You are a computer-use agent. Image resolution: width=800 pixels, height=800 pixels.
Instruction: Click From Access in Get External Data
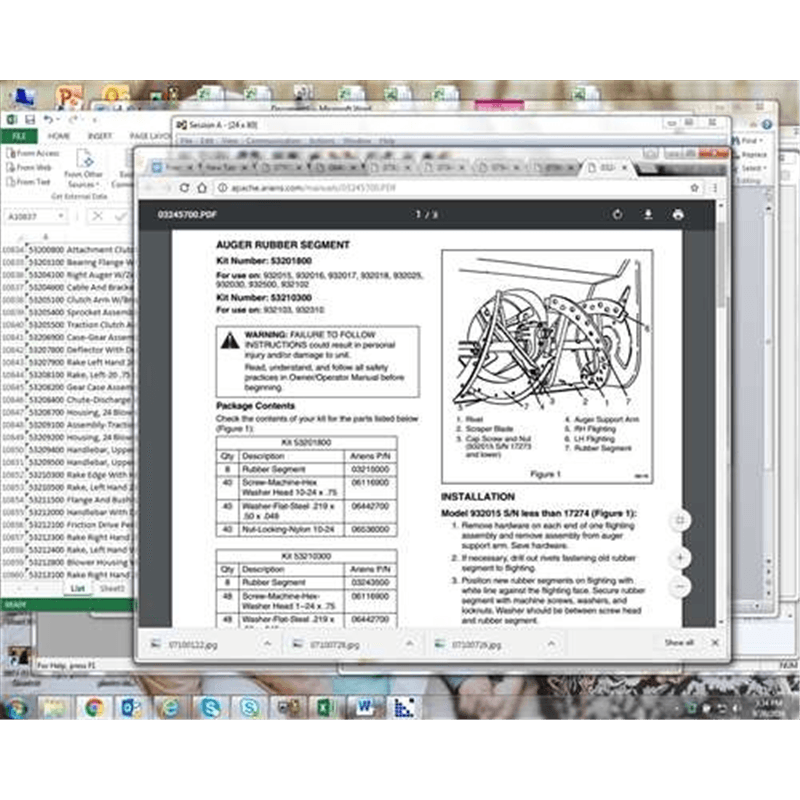click(x=34, y=154)
